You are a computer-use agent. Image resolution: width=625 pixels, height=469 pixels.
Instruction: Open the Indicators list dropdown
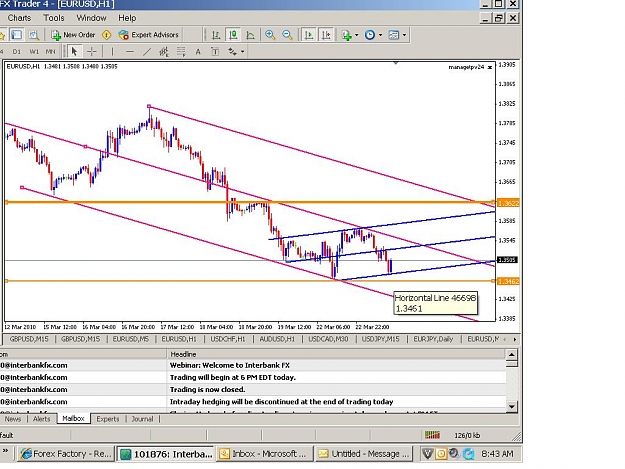(350, 35)
